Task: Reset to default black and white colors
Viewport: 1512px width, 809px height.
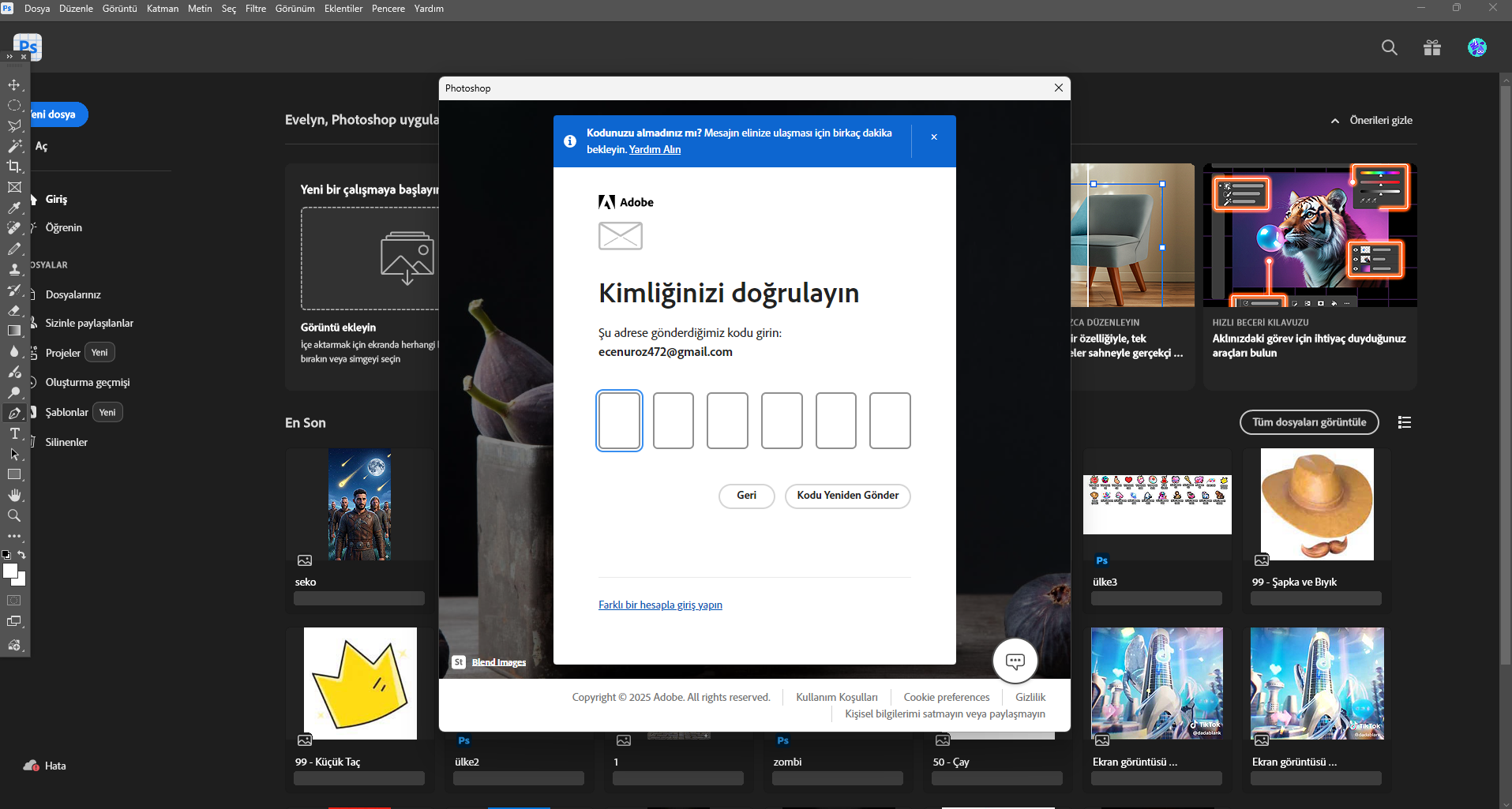Action: [6, 555]
